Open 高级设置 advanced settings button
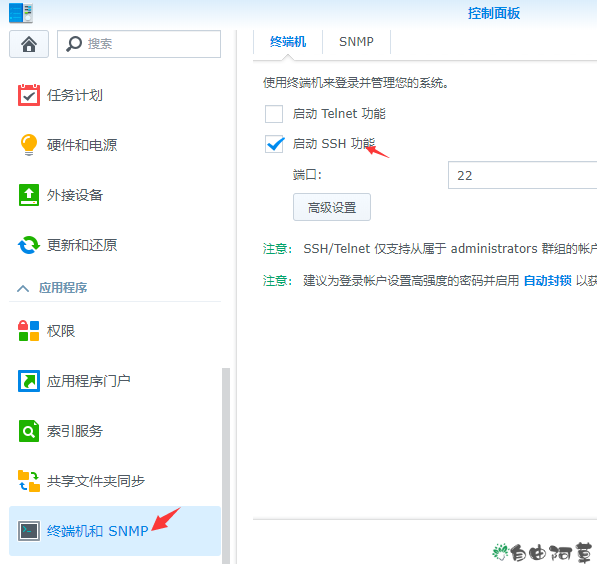 tap(332, 207)
